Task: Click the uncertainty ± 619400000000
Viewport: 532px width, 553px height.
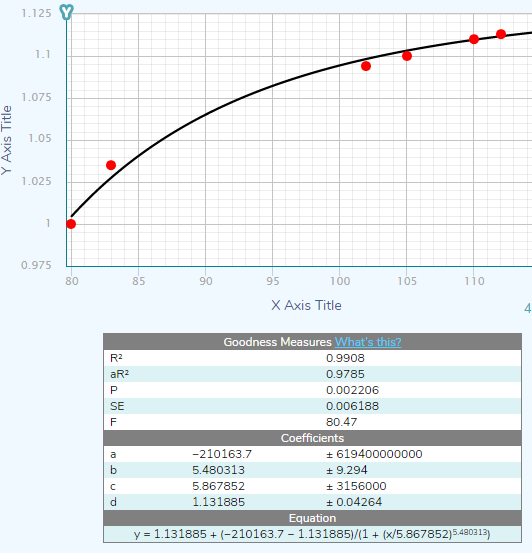Action: coord(374,454)
